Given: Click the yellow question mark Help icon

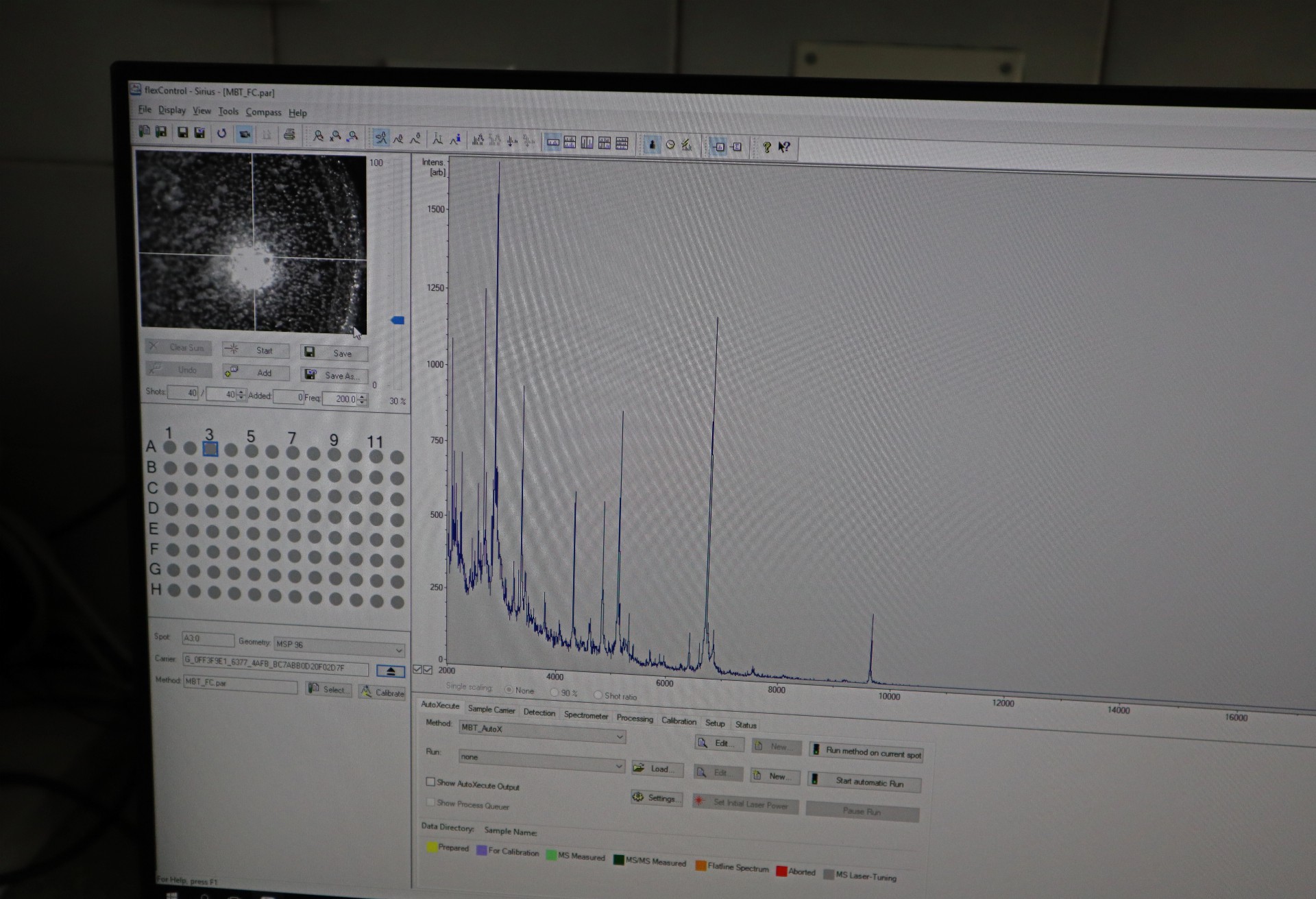Looking at the screenshot, I should coord(767,147).
